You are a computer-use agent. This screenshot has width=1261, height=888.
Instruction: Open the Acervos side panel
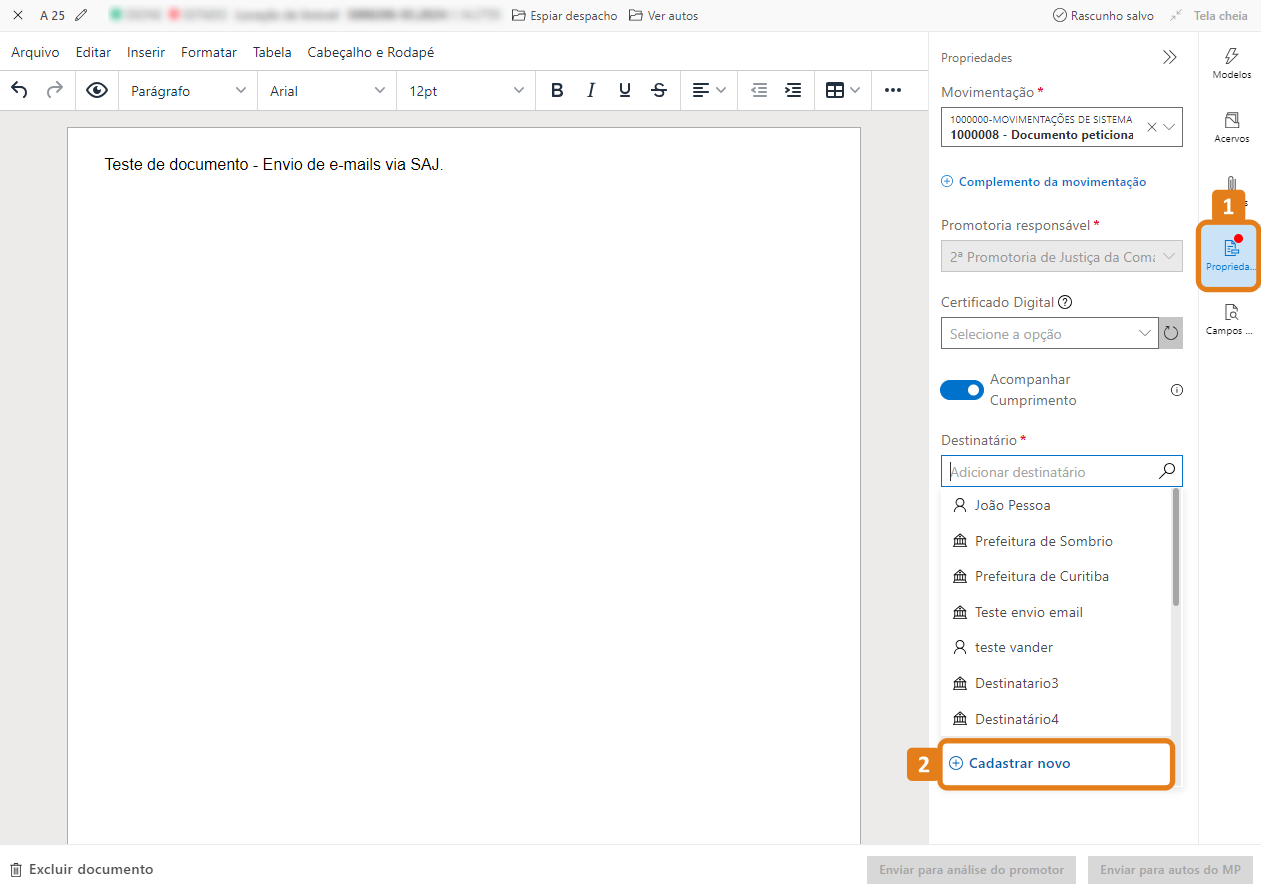click(x=1231, y=127)
